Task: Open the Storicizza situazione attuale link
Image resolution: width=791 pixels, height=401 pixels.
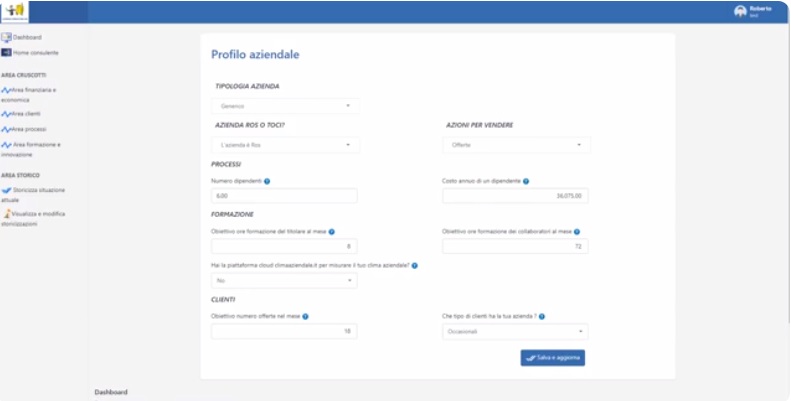Action: 32,194
